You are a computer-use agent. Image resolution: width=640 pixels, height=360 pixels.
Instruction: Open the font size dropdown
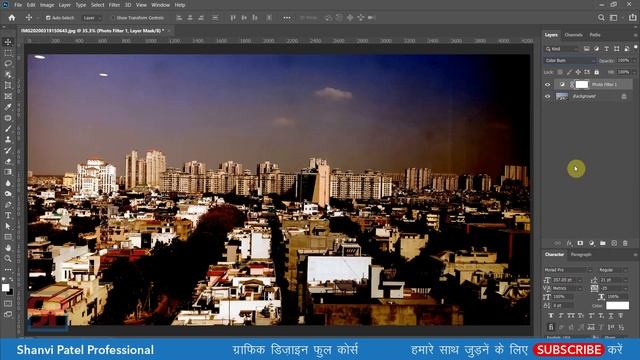click(580, 280)
